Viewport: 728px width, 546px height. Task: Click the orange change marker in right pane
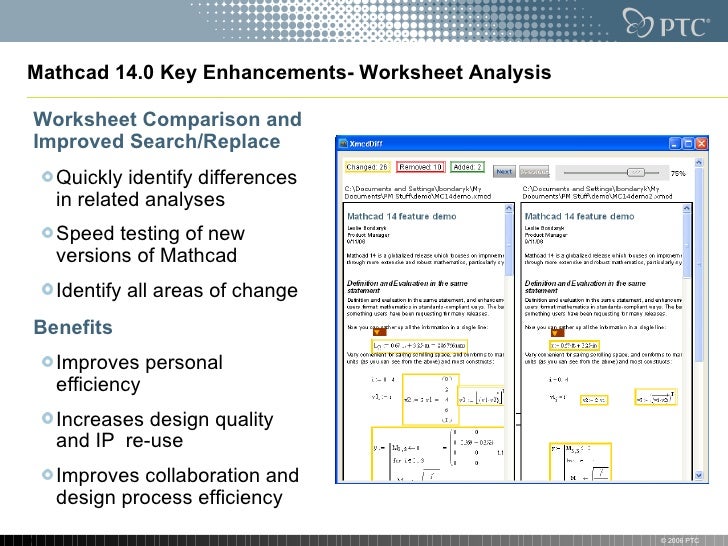point(557,332)
